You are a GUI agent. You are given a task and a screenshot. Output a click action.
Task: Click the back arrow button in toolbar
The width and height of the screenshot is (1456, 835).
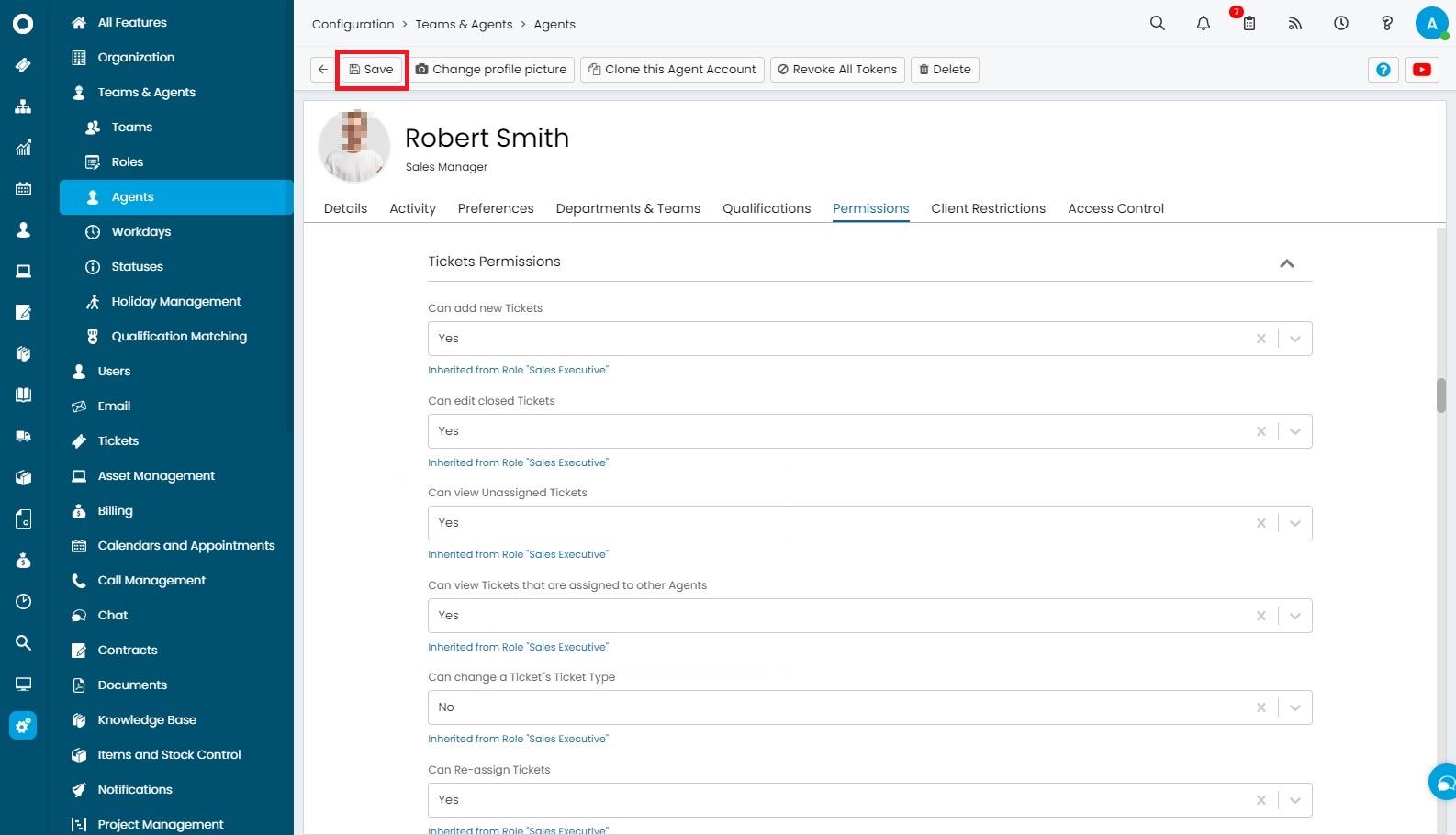[x=322, y=70]
